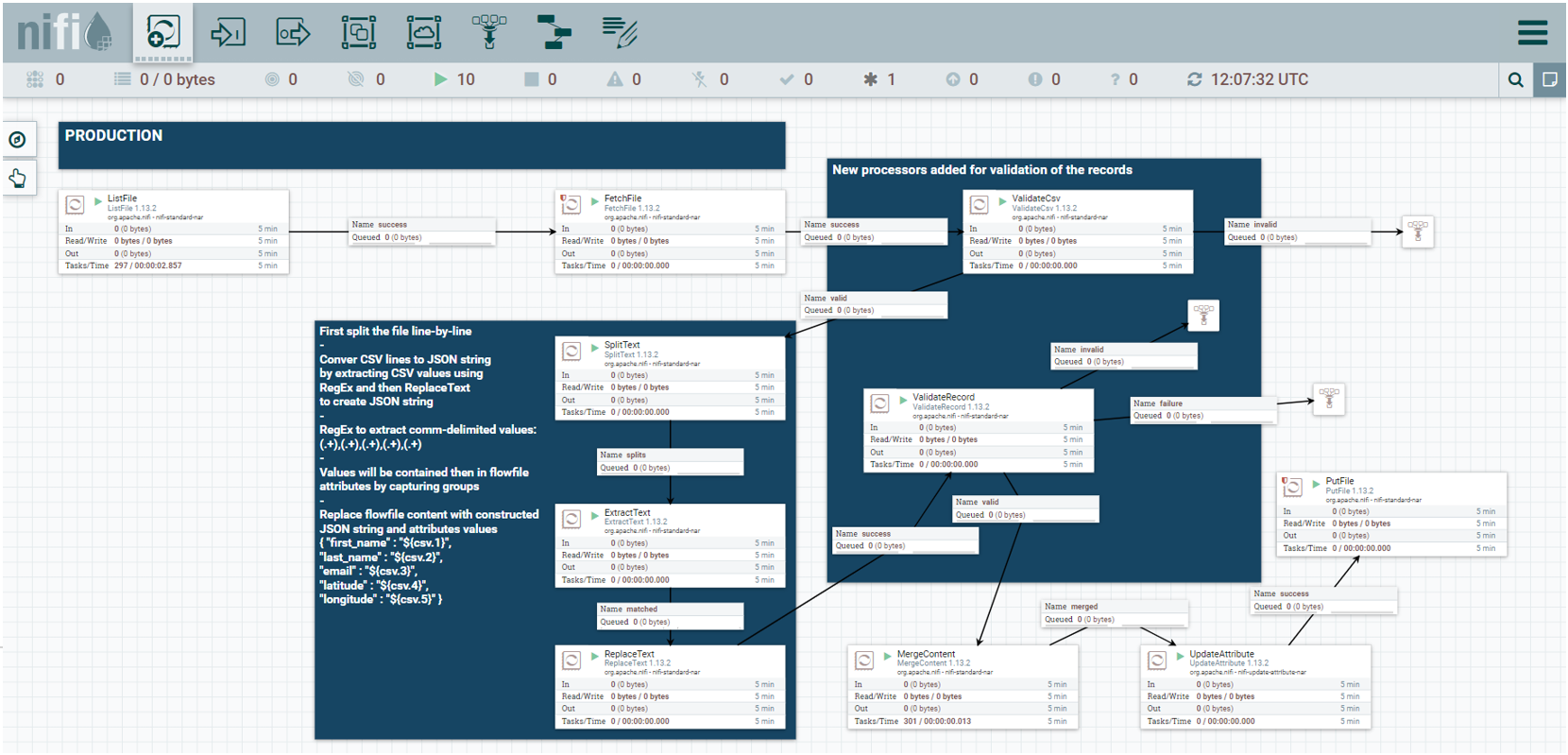
Task: Expand the Operate panel hand icon
Action: 17,178
